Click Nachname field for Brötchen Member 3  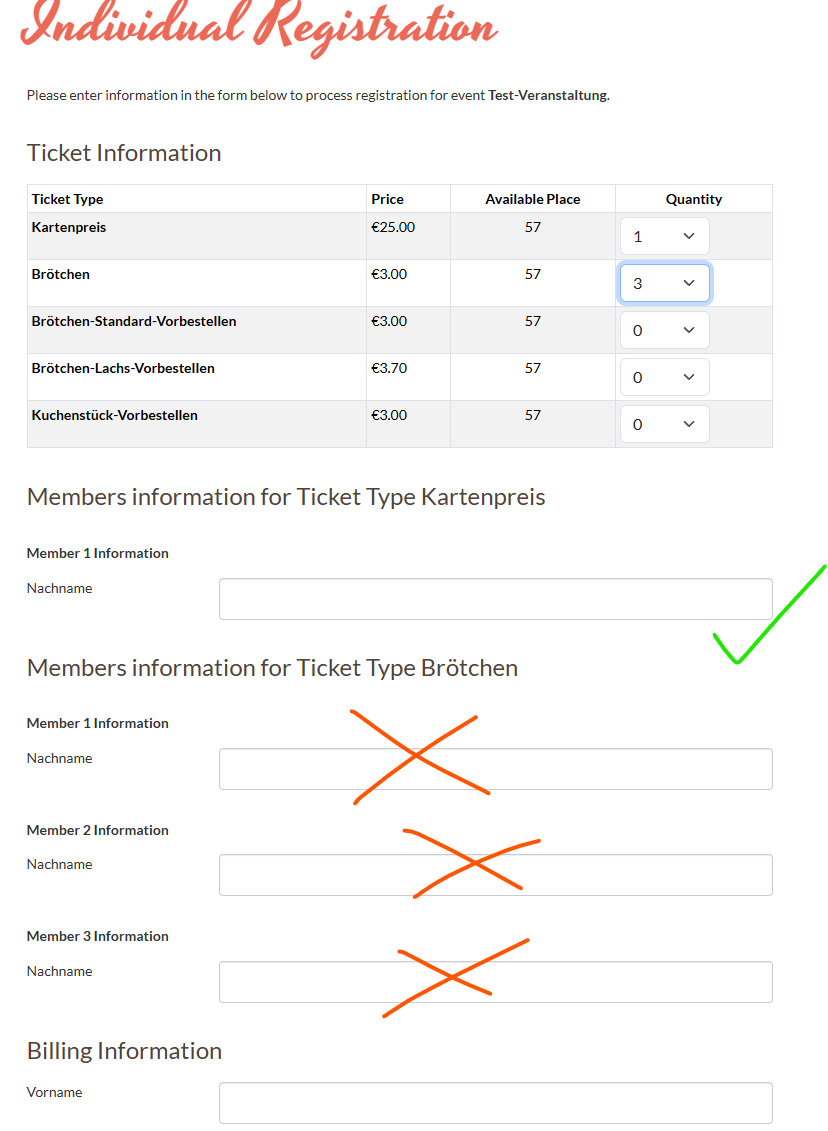click(495, 982)
